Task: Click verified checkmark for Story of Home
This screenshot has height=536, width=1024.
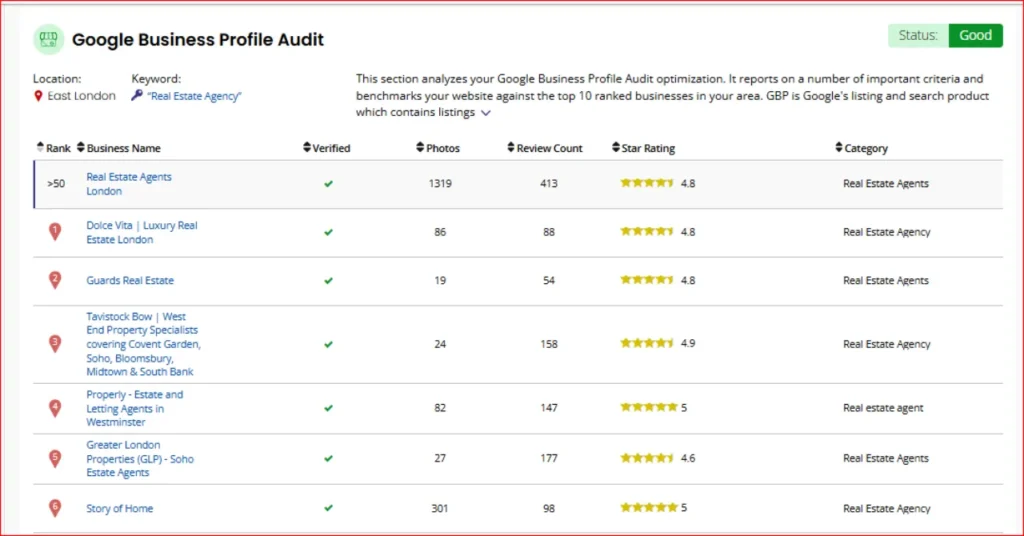Action: pos(328,508)
